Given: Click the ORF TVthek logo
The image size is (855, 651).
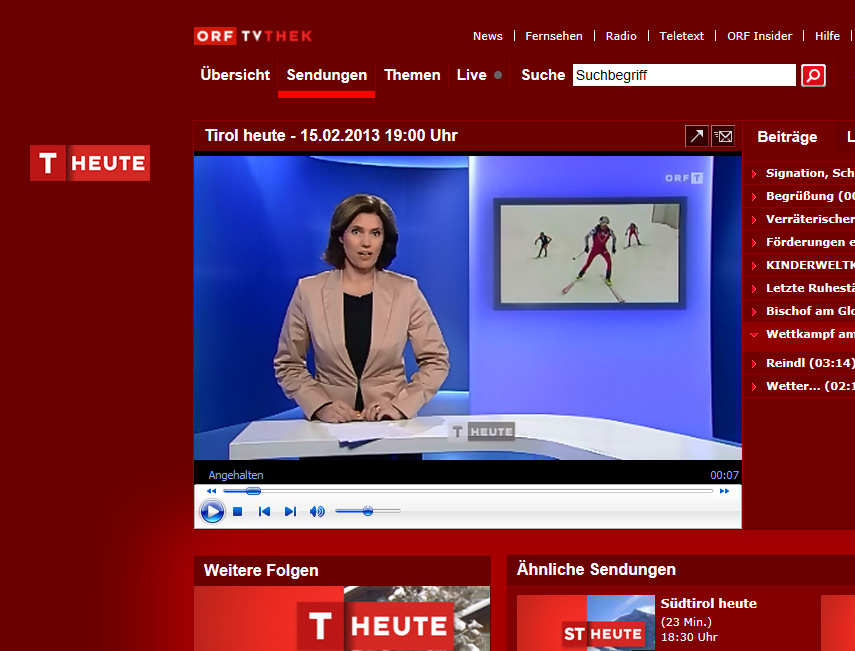Looking at the screenshot, I should 253,36.
